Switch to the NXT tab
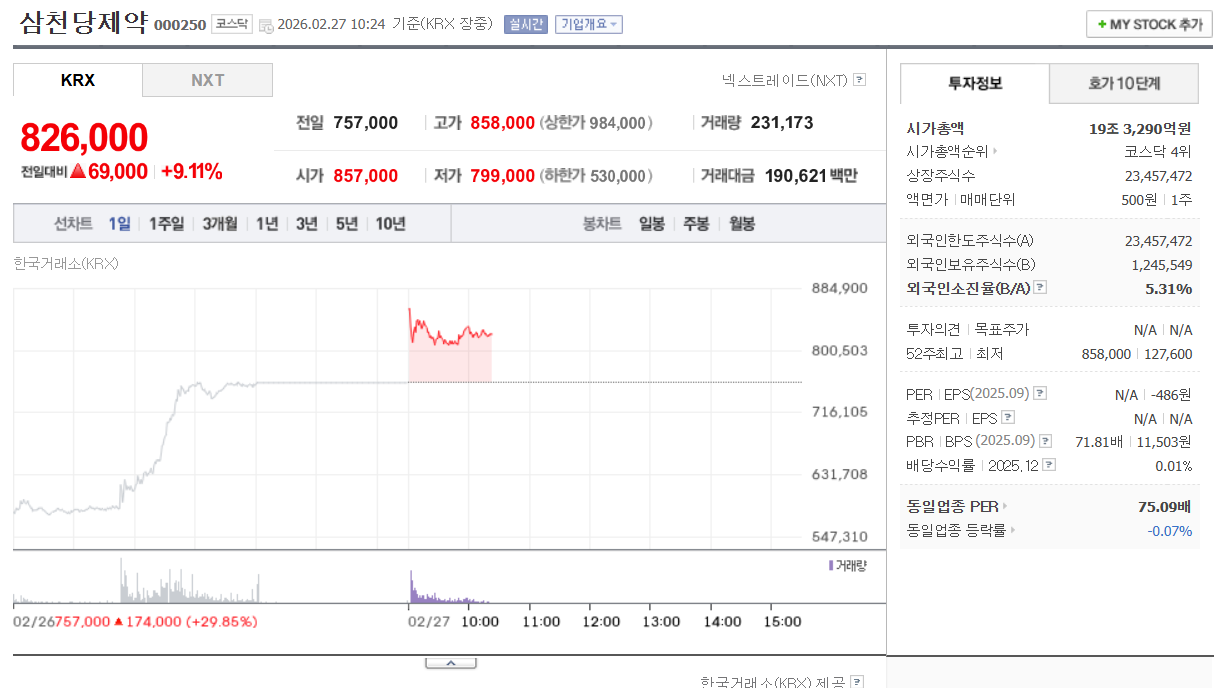The height and width of the screenshot is (688, 1214). (208, 80)
